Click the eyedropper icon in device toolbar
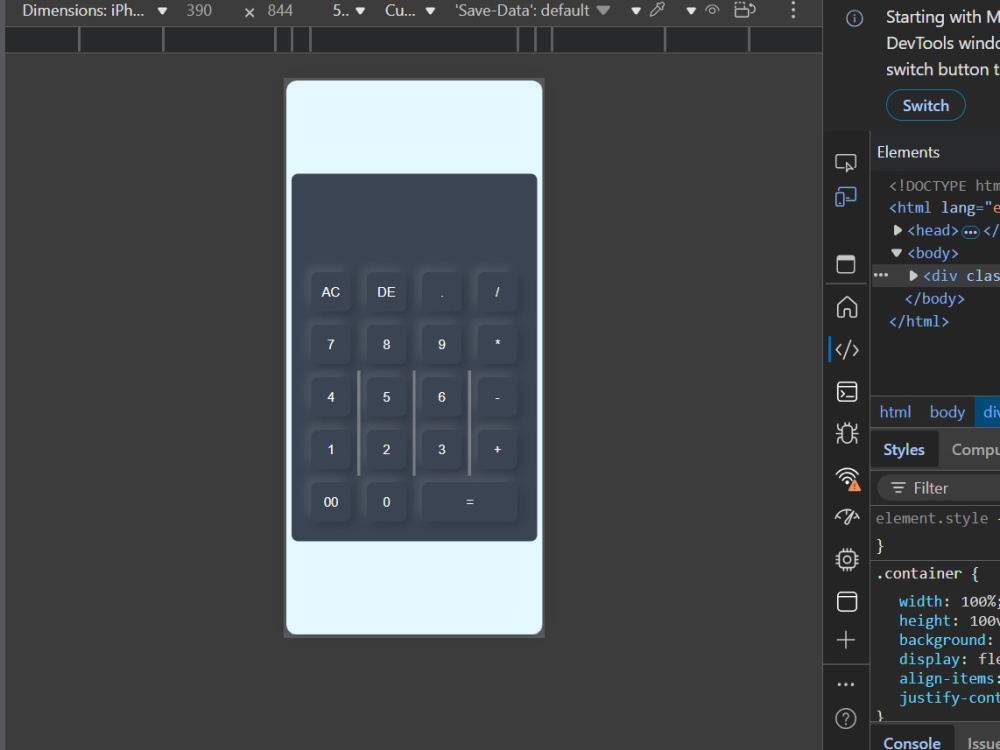Screen dimensions: 1000x750 (658, 10)
